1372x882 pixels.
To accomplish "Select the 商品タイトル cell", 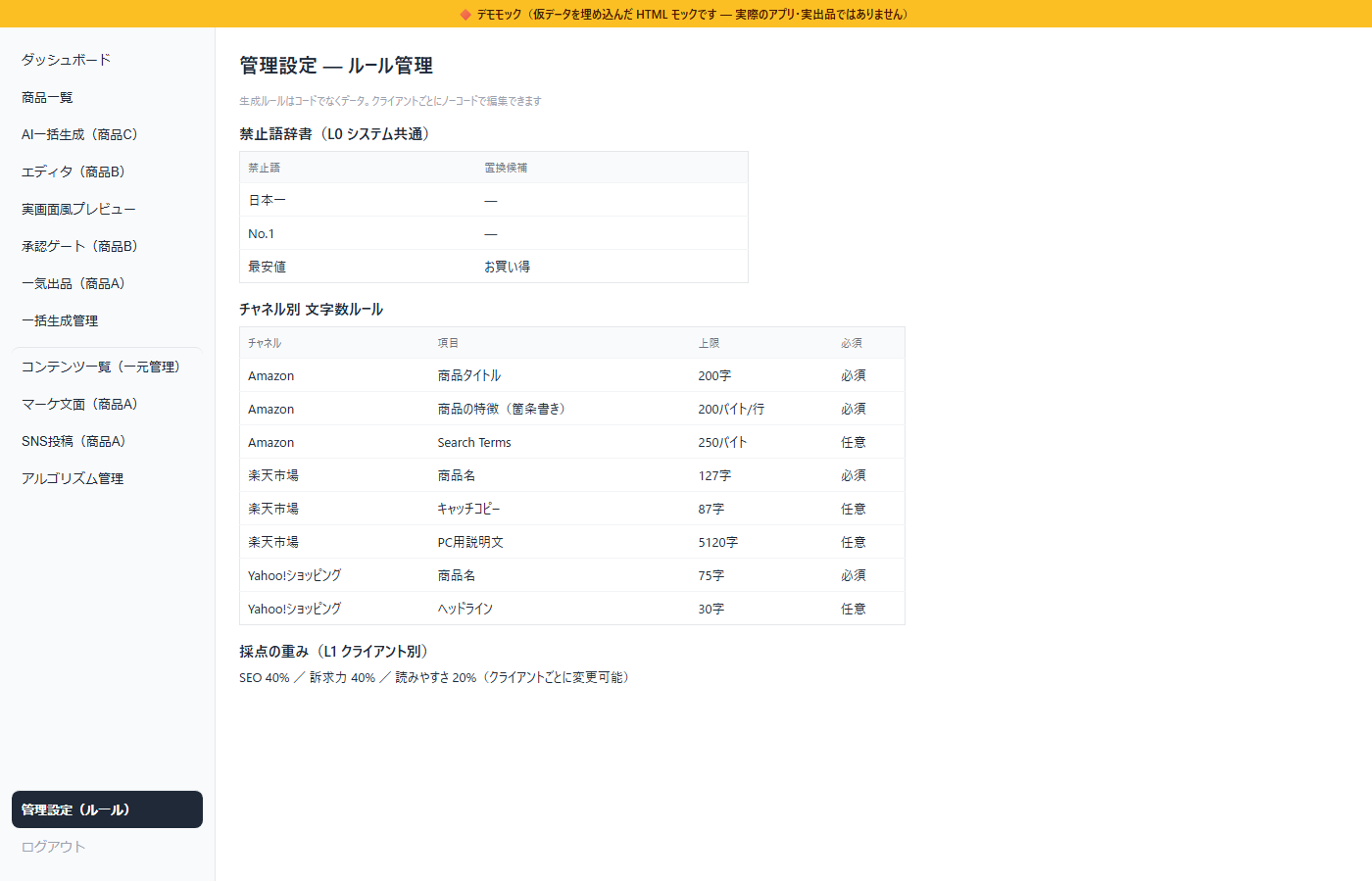I will pos(560,375).
